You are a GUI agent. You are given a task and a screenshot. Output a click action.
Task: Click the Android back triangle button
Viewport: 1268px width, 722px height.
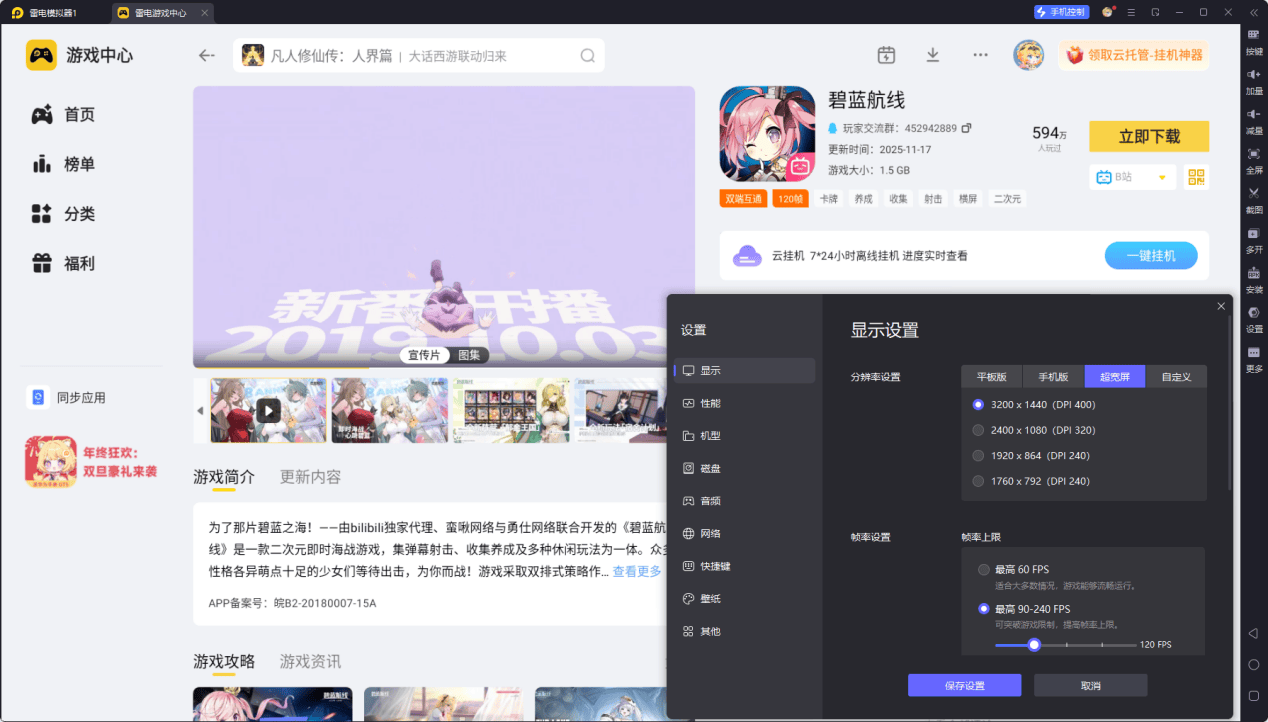[x=1253, y=634]
